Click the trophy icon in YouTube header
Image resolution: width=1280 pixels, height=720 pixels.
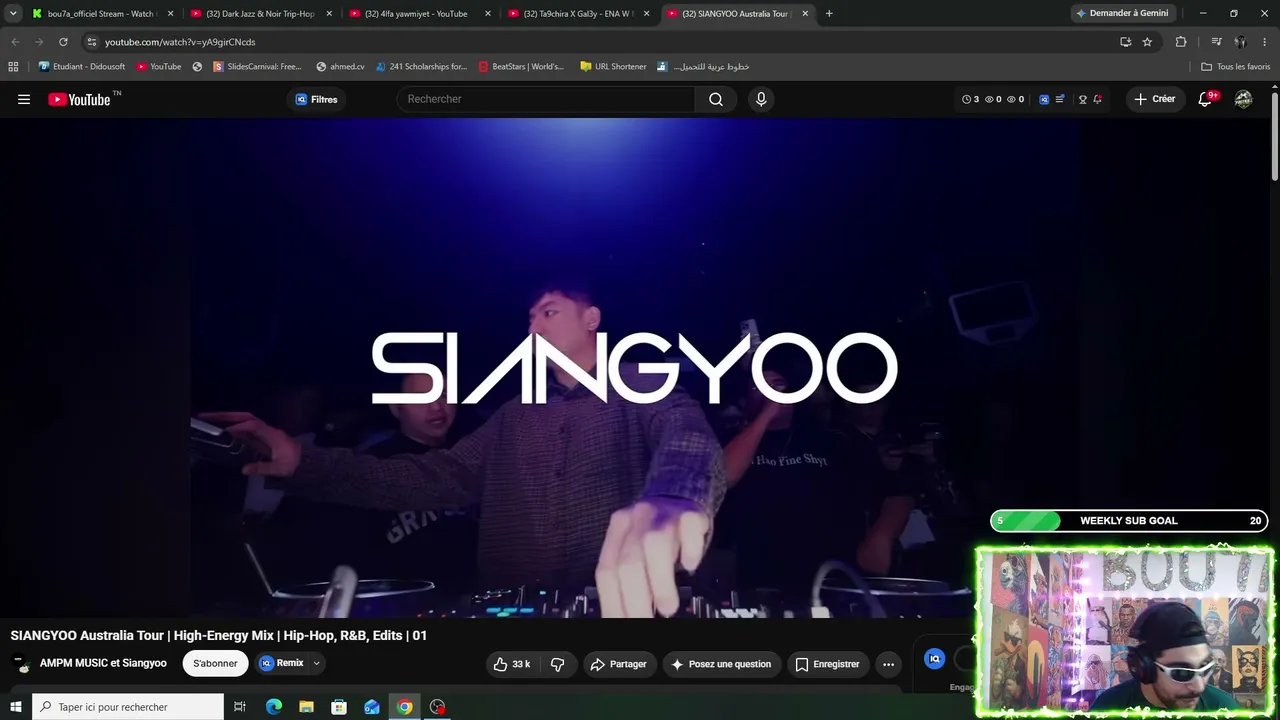point(1082,99)
